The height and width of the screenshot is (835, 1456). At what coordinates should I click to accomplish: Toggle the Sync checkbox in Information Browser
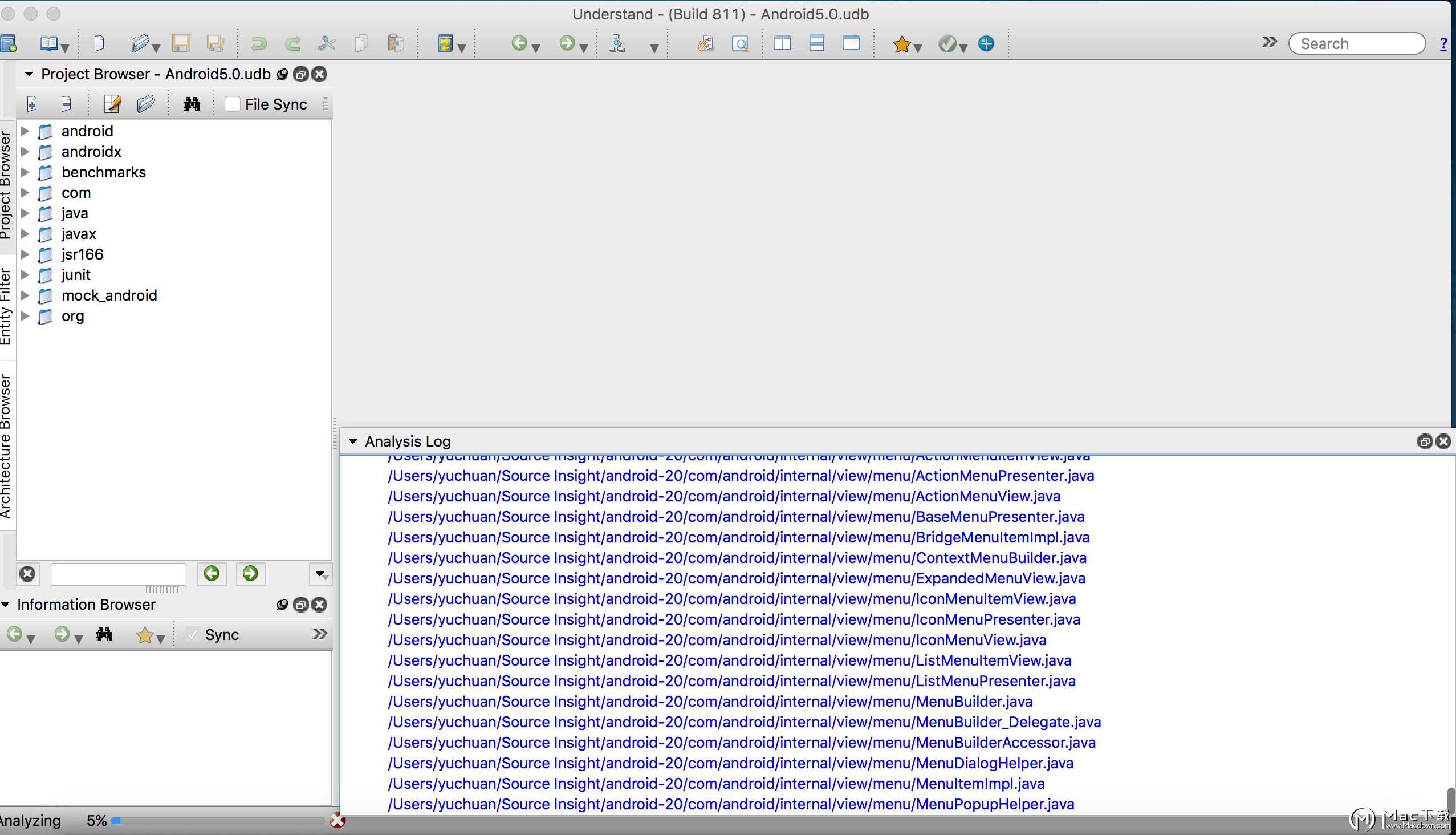(193, 634)
